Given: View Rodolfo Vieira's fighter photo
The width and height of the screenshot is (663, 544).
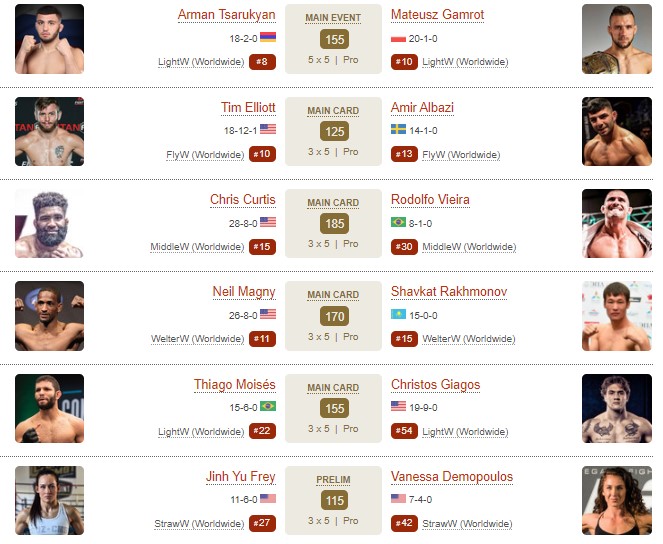Looking at the screenshot, I should tap(616, 223).
